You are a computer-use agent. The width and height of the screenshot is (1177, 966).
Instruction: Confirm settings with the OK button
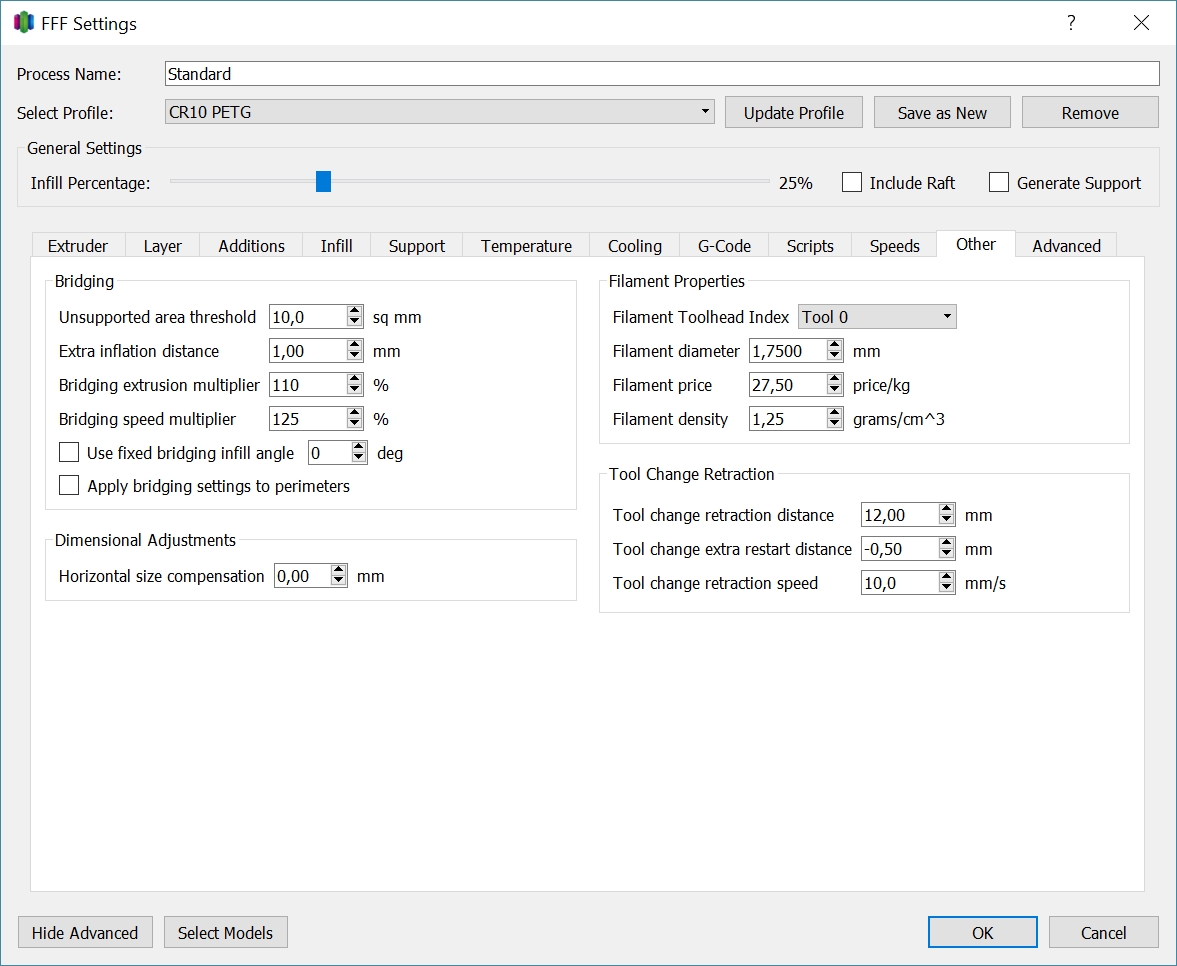983,932
